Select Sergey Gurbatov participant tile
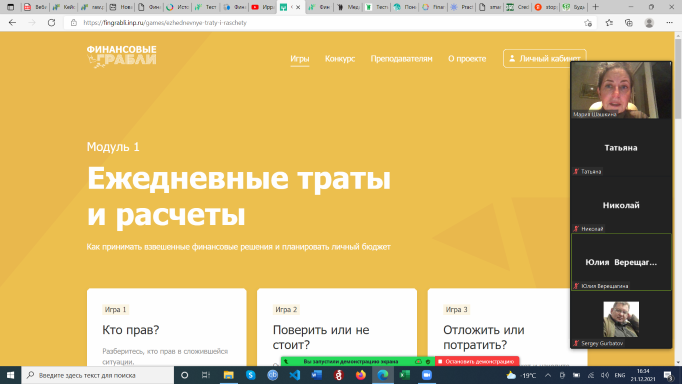The image size is (682, 384). [x=621, y=320]
